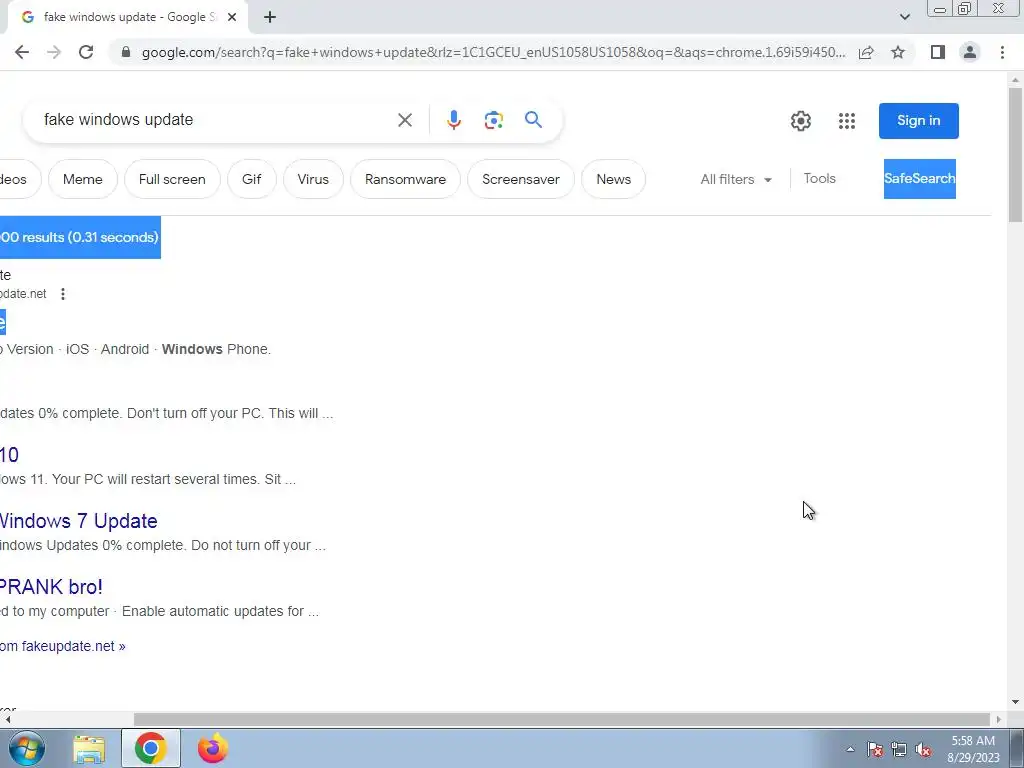Screen dimensions: 1024x768
Task: Open Google quick settings gear
Action: coord(801,121)
